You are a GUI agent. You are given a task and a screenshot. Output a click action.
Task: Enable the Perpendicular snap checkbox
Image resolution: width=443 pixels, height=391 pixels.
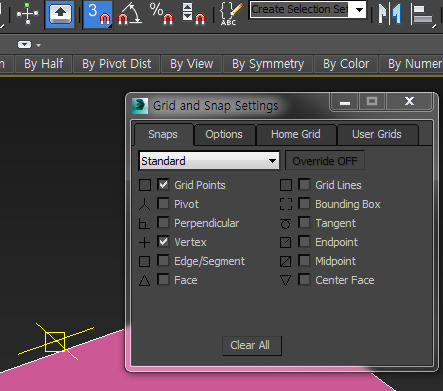tap(163, 222)
